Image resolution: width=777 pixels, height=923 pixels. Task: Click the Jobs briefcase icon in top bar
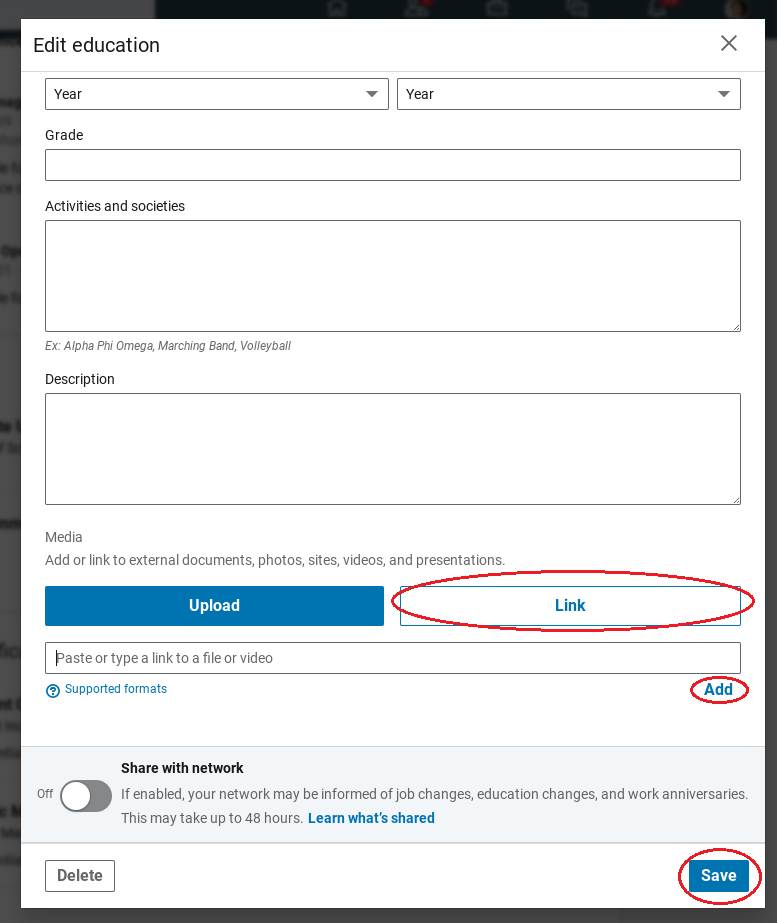(x=497, y=9)
